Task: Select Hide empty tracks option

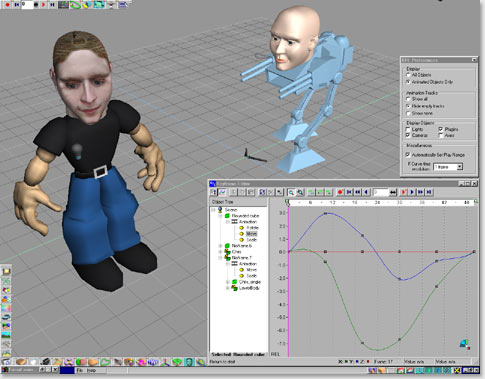Action: click(x=425, y=106)
